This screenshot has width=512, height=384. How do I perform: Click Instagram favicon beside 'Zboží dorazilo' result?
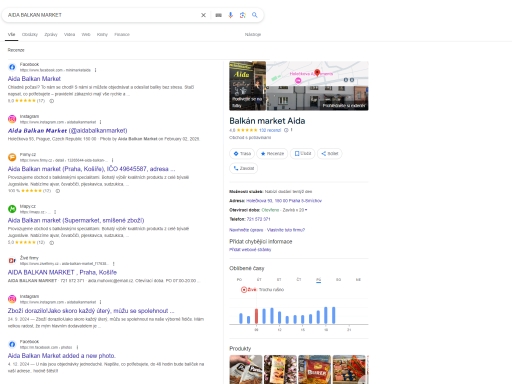pyautogui.click(x=12, y=299)
